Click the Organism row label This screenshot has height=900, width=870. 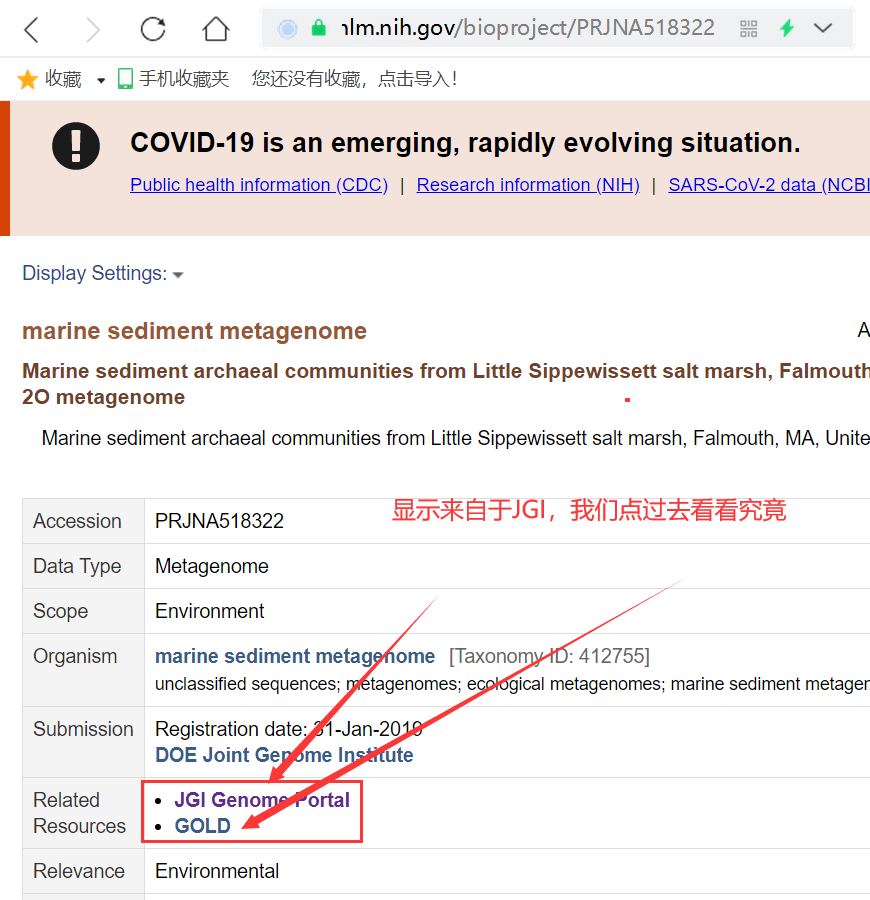click(x=75, y=656)
